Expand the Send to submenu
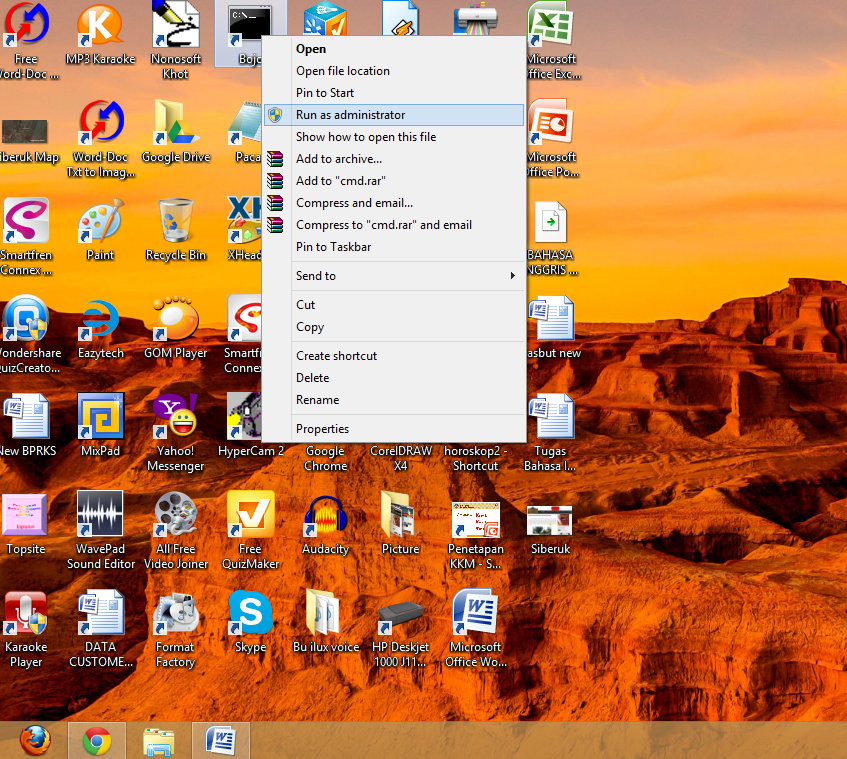The image size is (847, 759). pyautogui.click(x=316, y=275)
